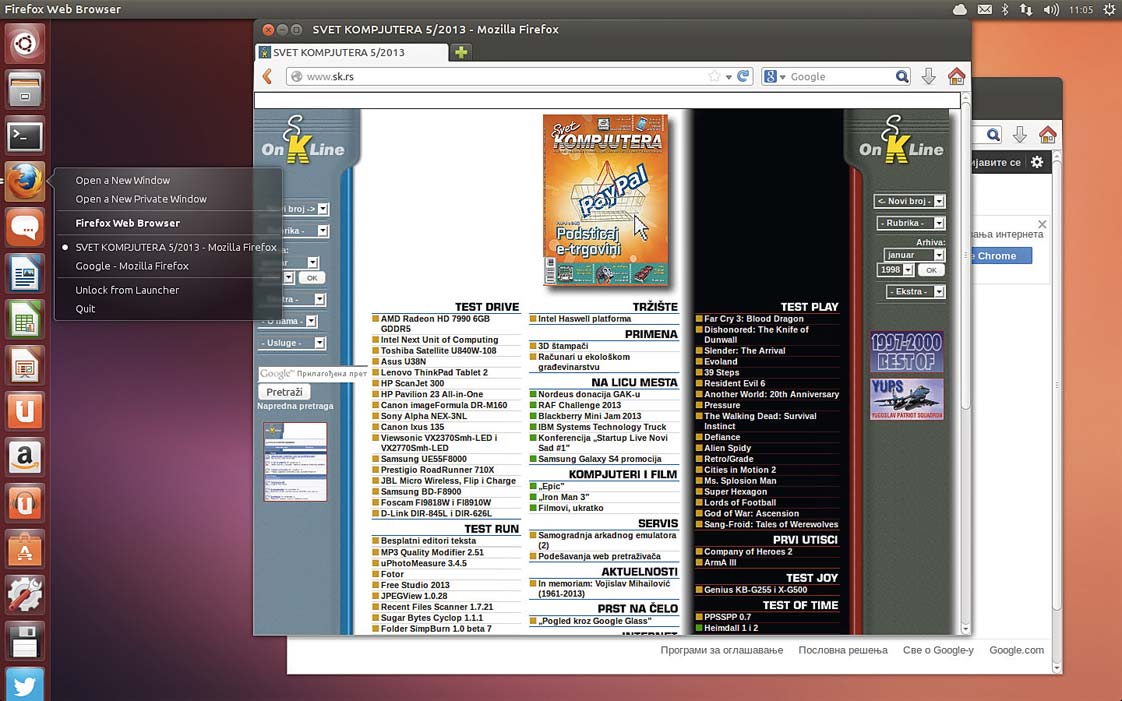This screenshot has width=1122, height=701.
Task: Open the Twitter launcher icon
Action: click(x=25, y=685)
